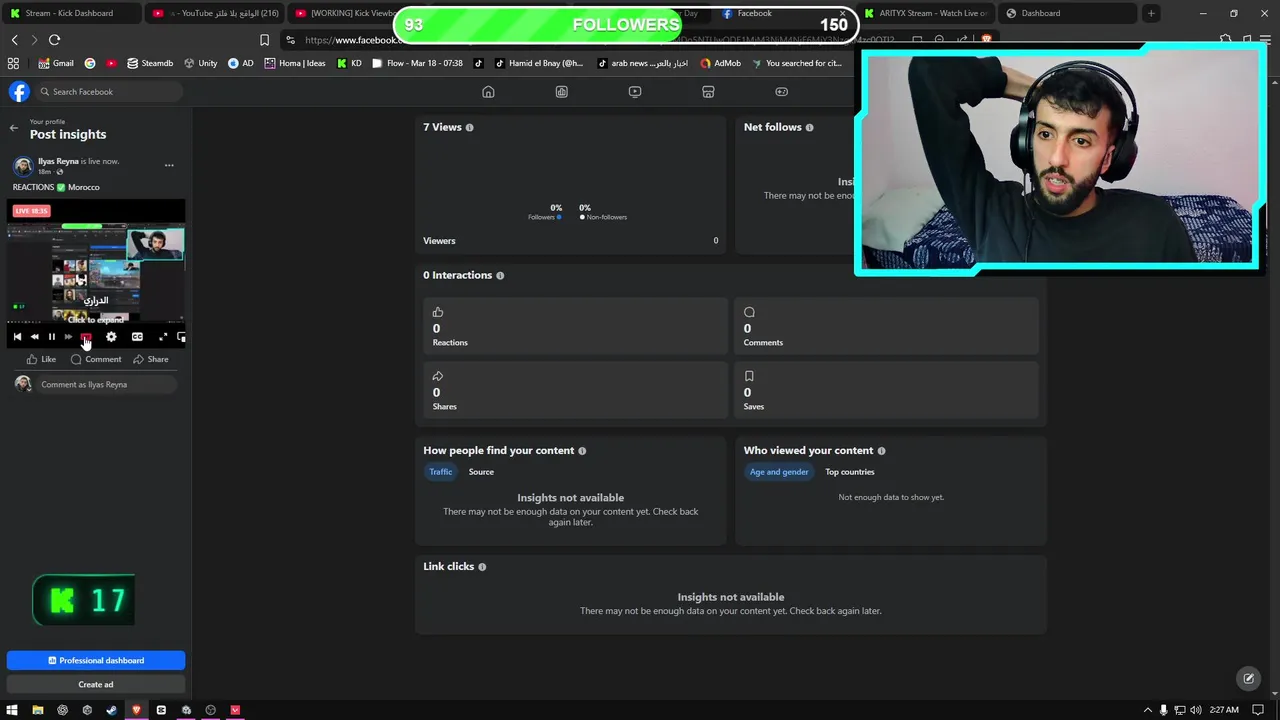Select the Traffic tab
Viewport: 1280px width, 720px height.
441,472
